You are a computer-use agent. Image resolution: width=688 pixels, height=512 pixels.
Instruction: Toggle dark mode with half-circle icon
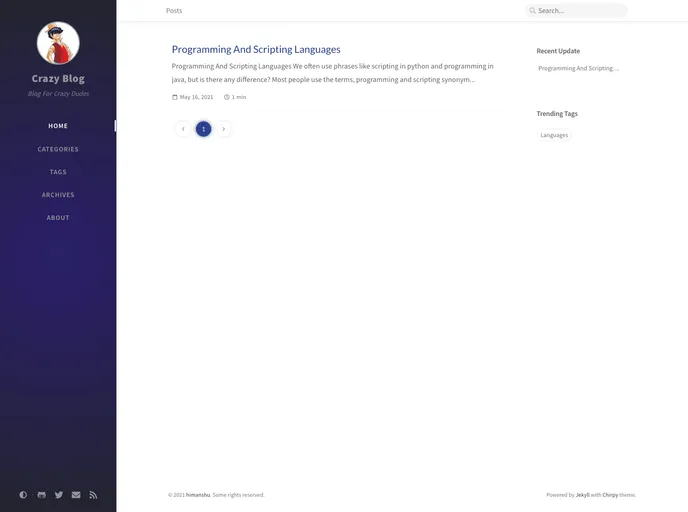pos(24,494)
